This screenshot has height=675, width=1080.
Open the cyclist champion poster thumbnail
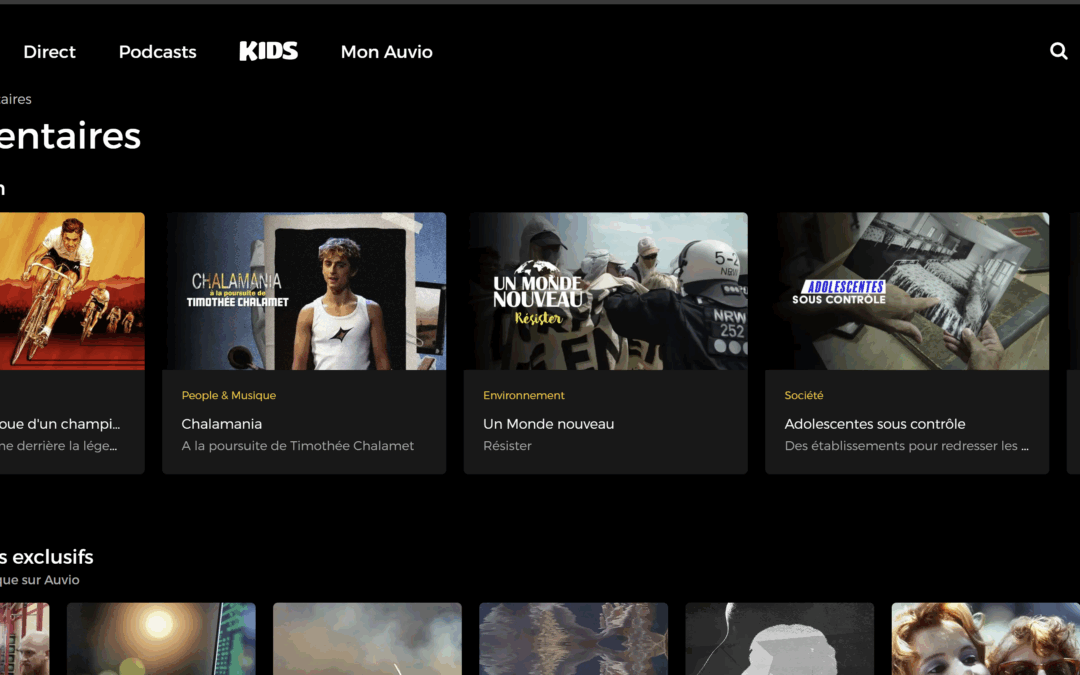coord(72,291)
